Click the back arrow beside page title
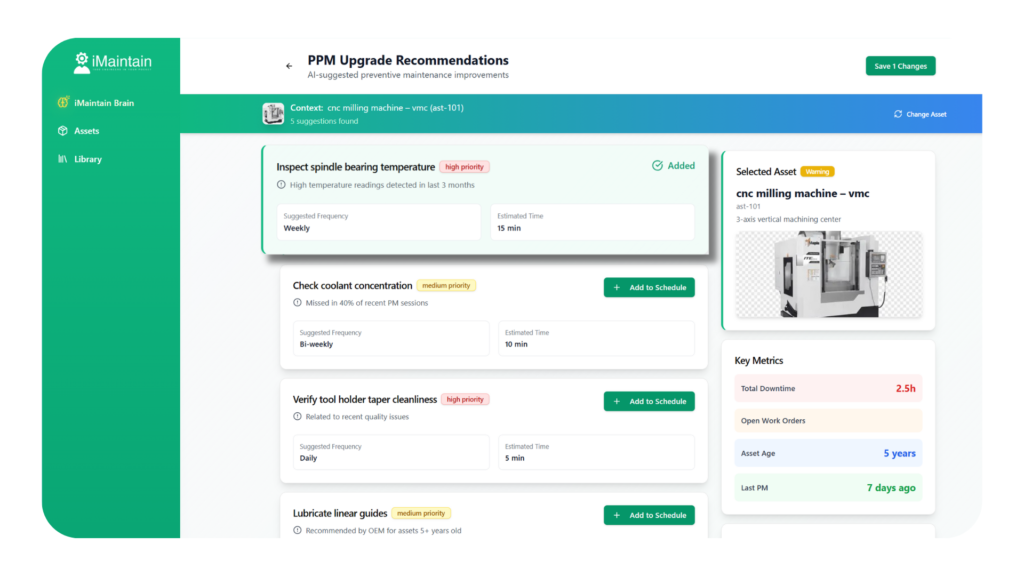Screen dimensions: 1024x576 289,66
